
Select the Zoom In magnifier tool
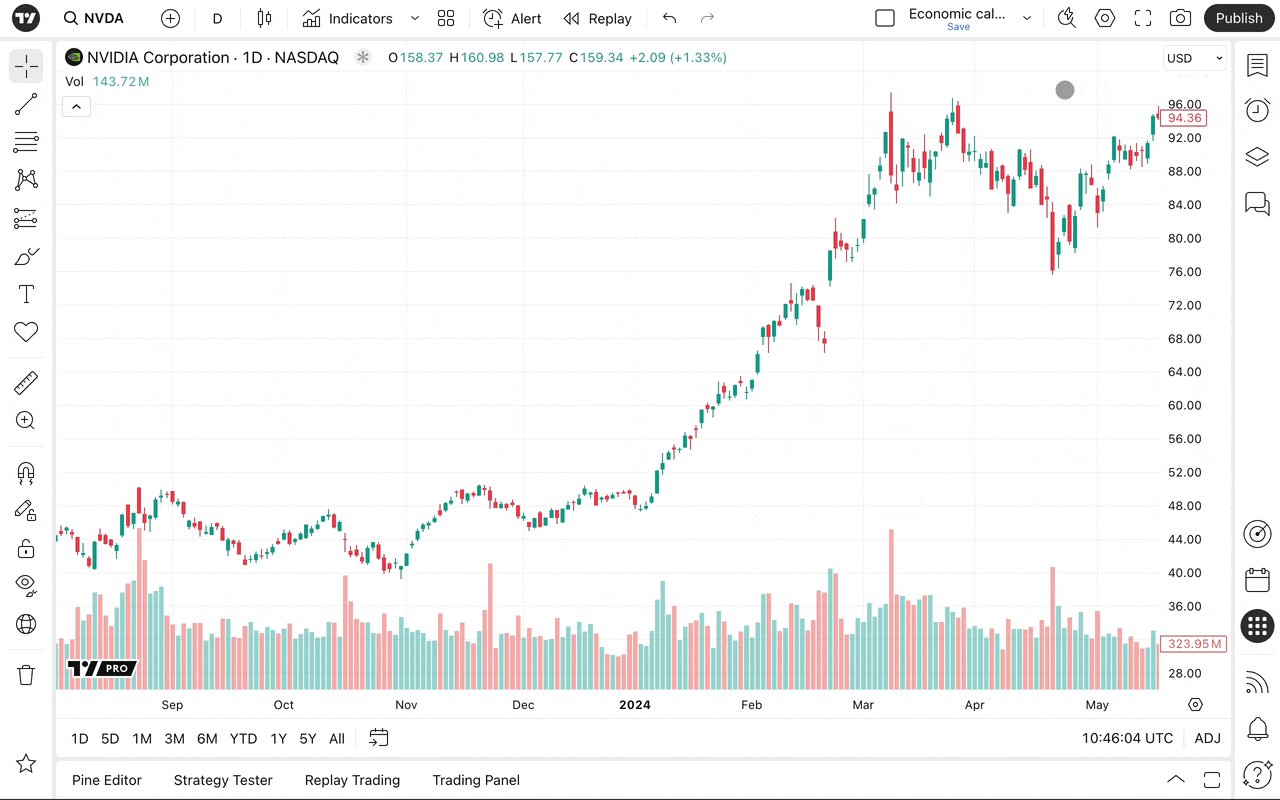click(26, 421)
